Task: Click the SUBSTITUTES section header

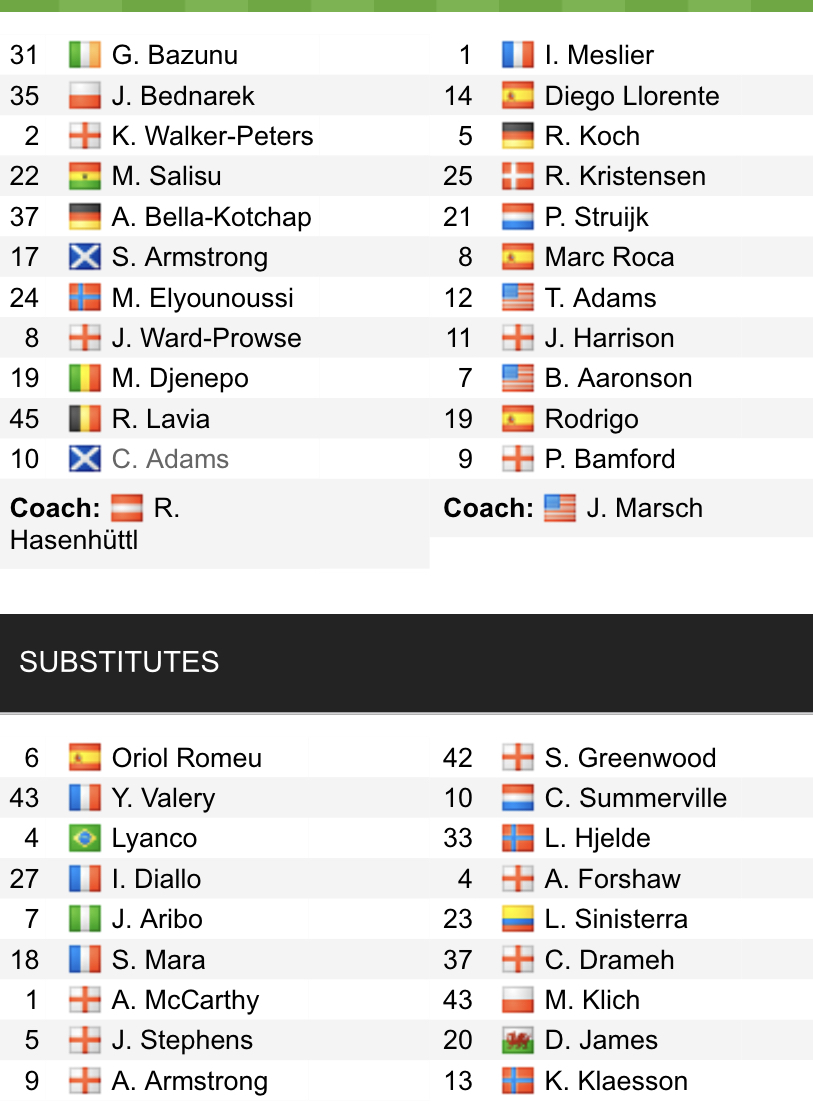Action: point(119,662)
